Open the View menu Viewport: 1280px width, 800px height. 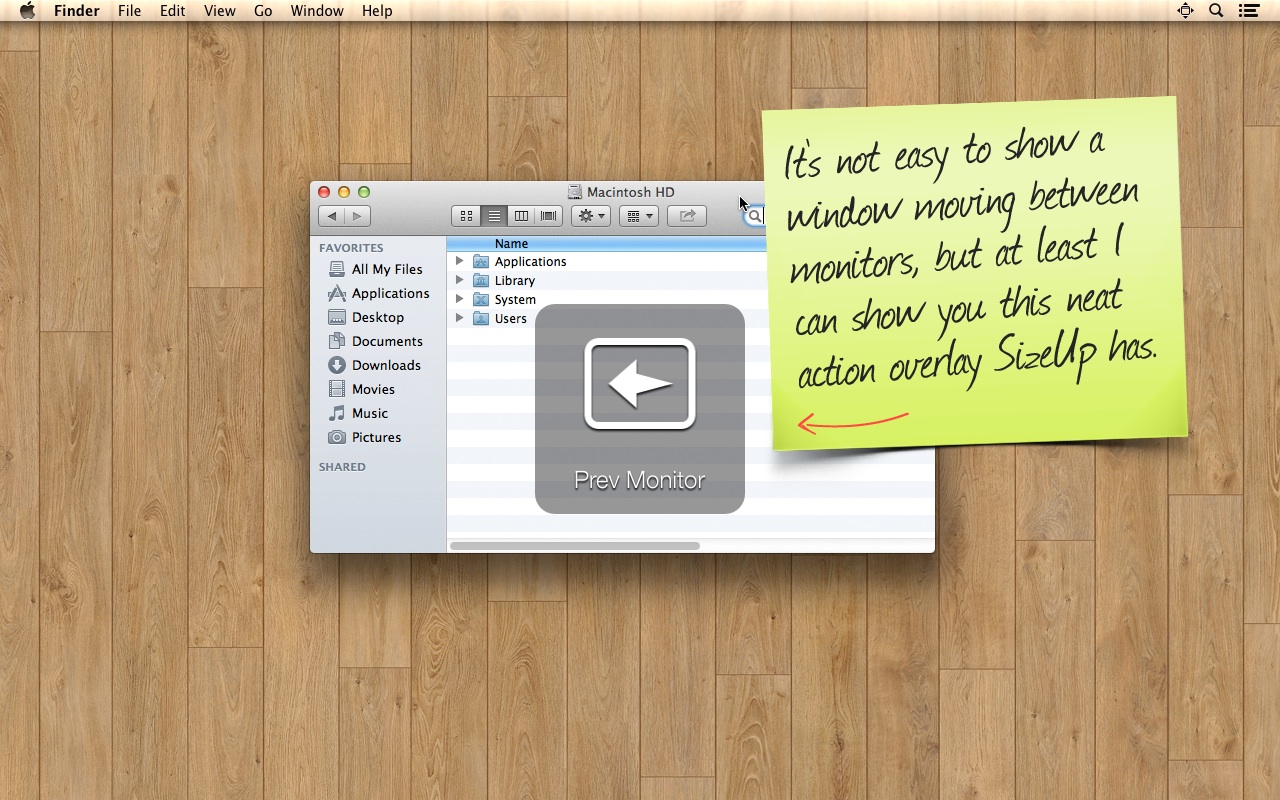point(219,11)
